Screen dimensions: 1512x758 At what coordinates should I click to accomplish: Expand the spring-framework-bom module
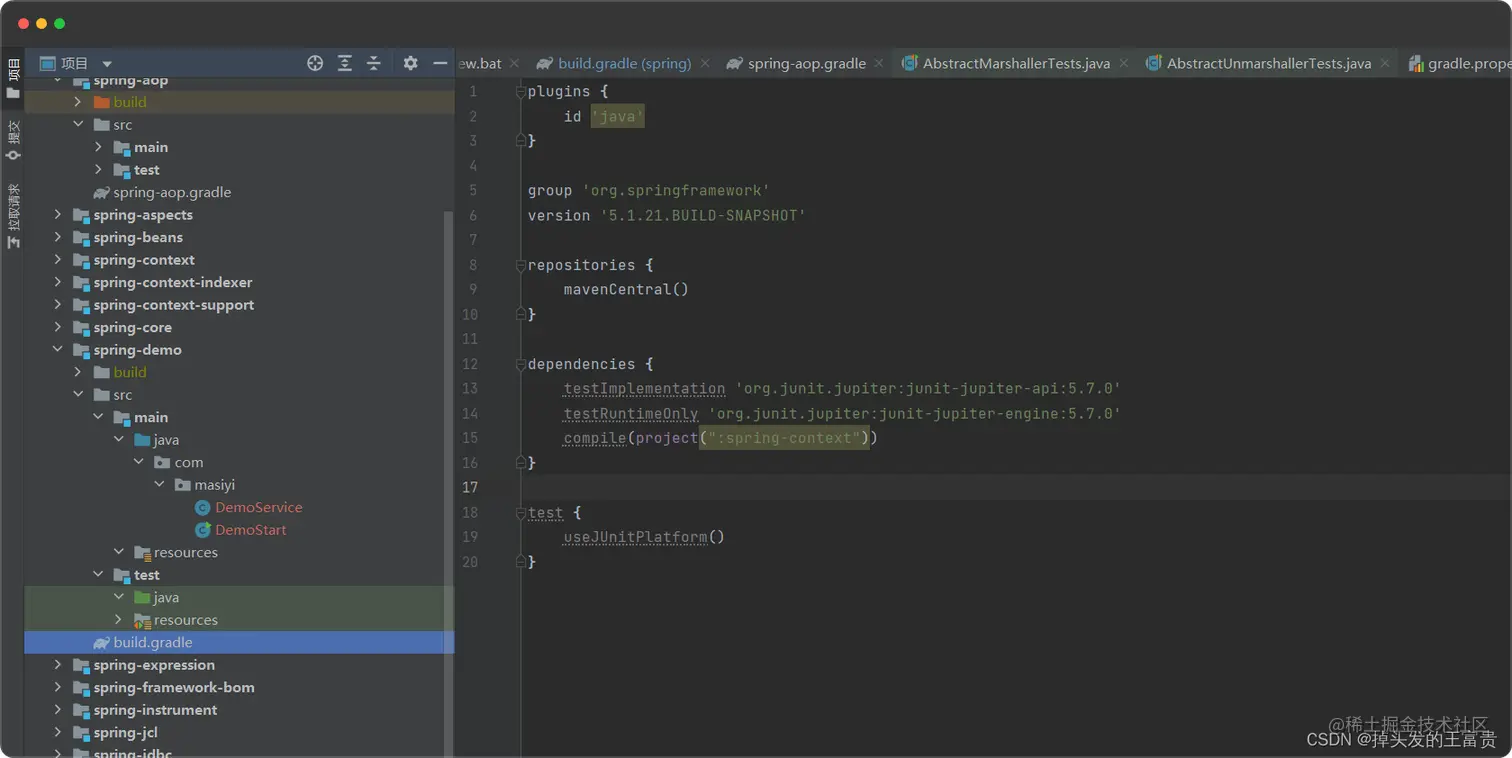[58, 688]
